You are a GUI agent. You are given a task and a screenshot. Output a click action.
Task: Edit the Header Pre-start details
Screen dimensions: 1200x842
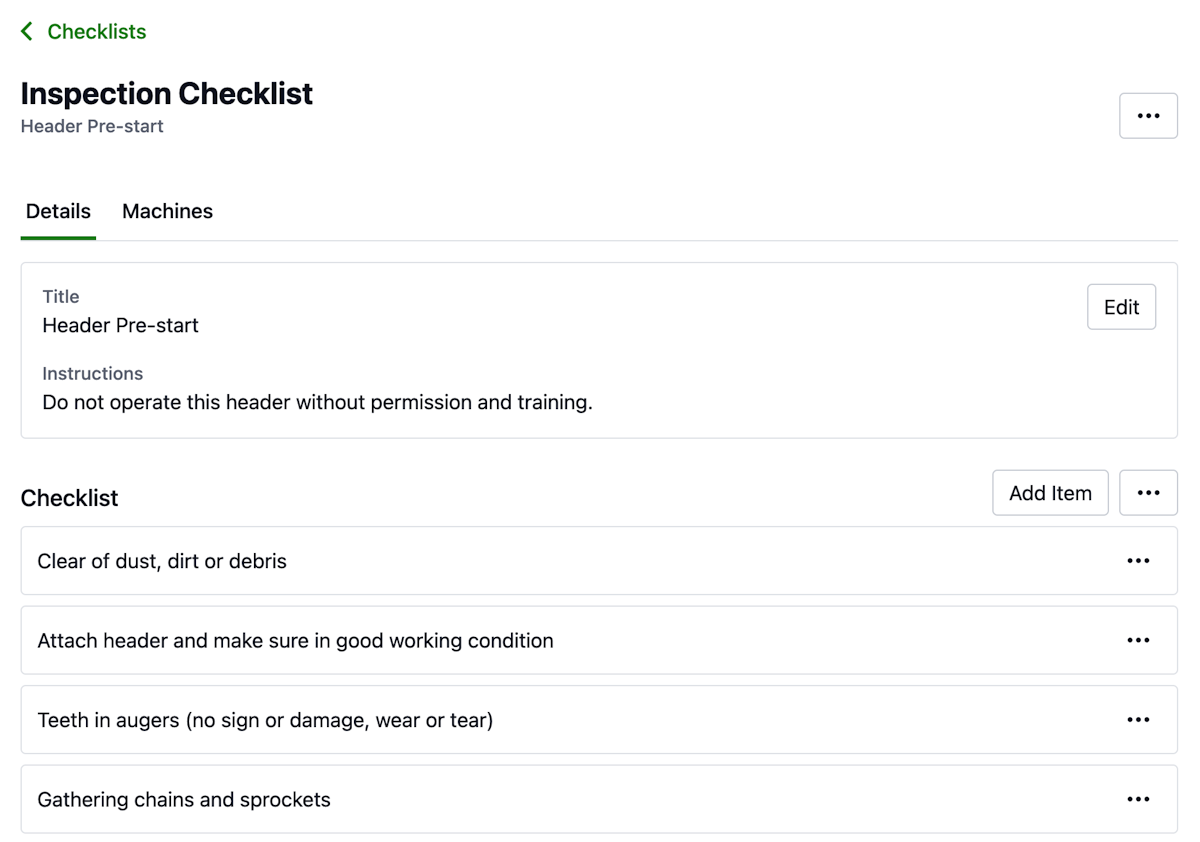[1121, 307]
